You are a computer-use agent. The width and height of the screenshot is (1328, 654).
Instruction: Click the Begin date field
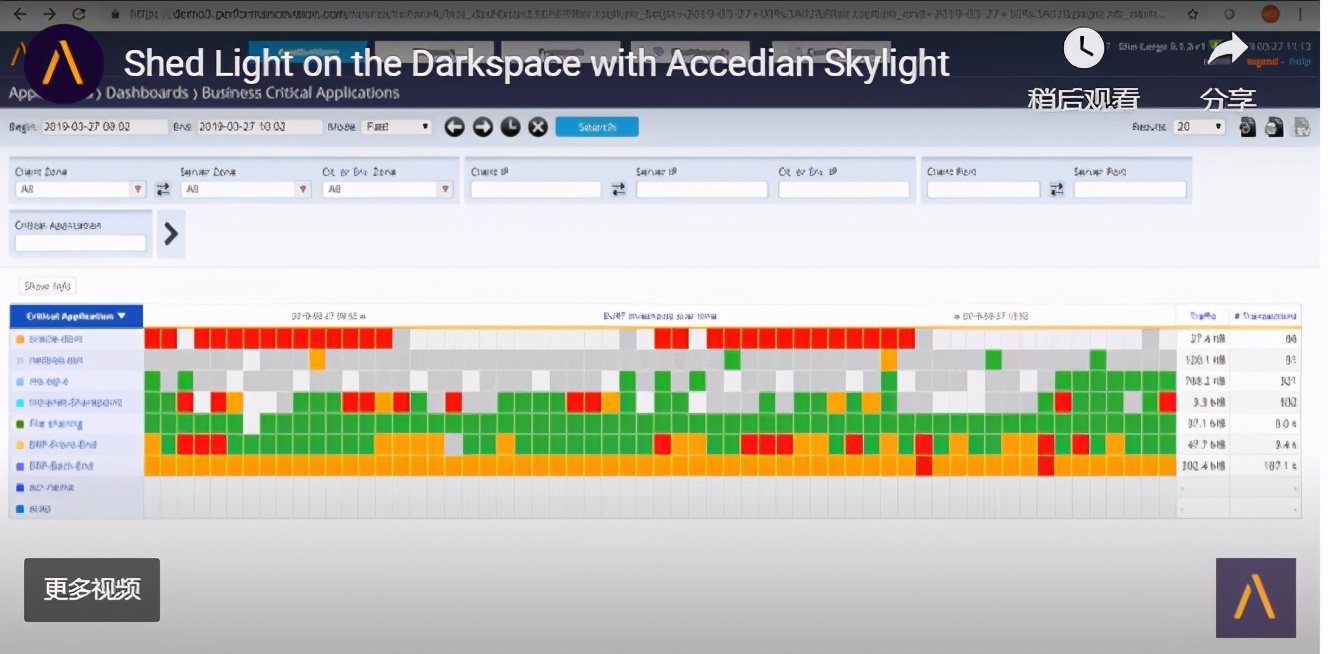click(x=104, y=127)
